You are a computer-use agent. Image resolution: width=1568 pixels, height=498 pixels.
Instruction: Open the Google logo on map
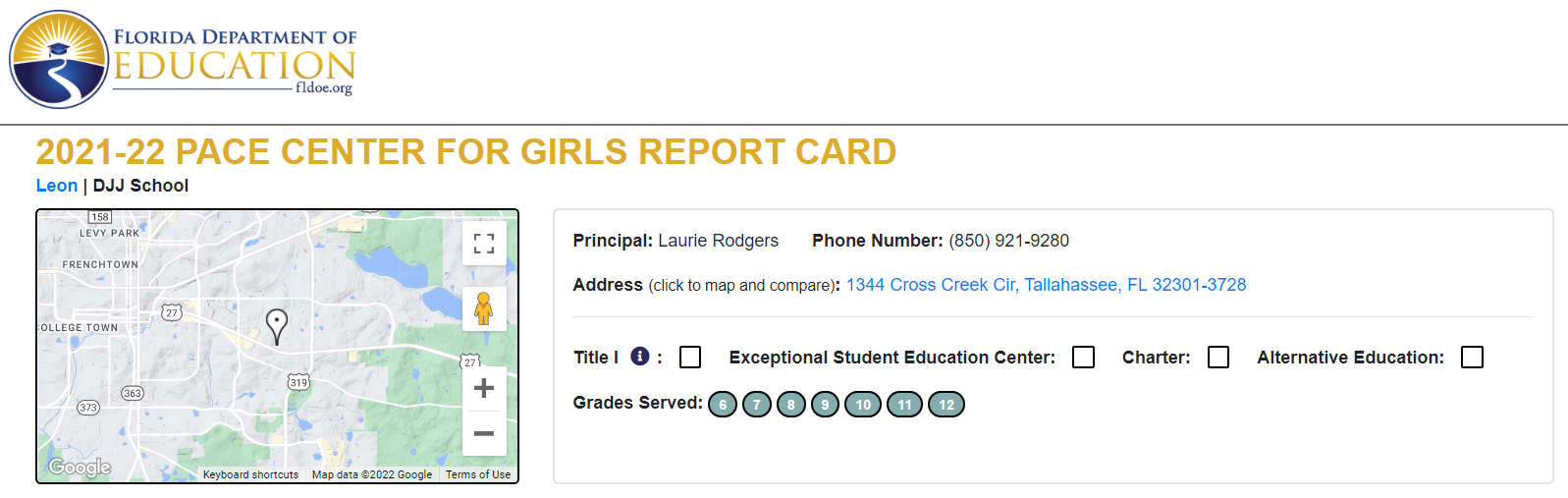click(x=80, y=468)
